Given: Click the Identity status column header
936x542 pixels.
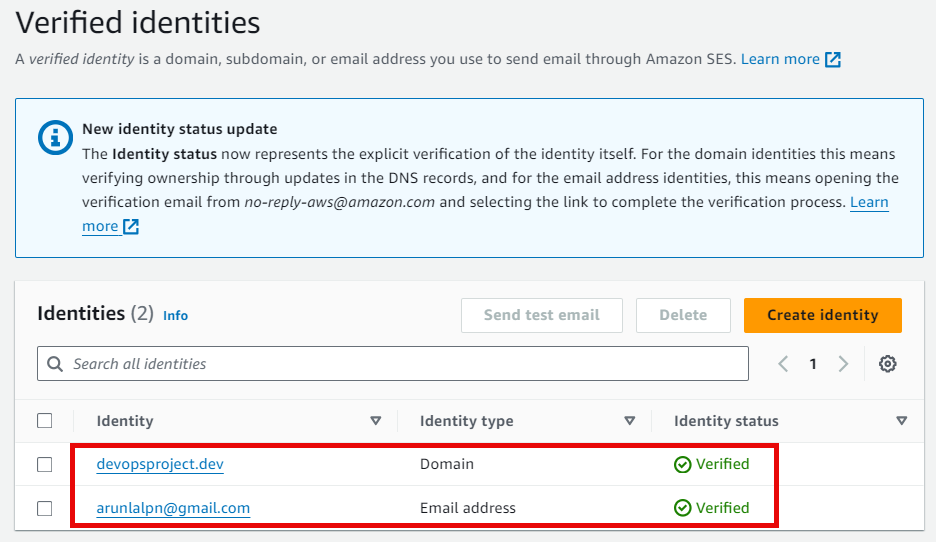Looking at the screenshot, I should [726, 421].
